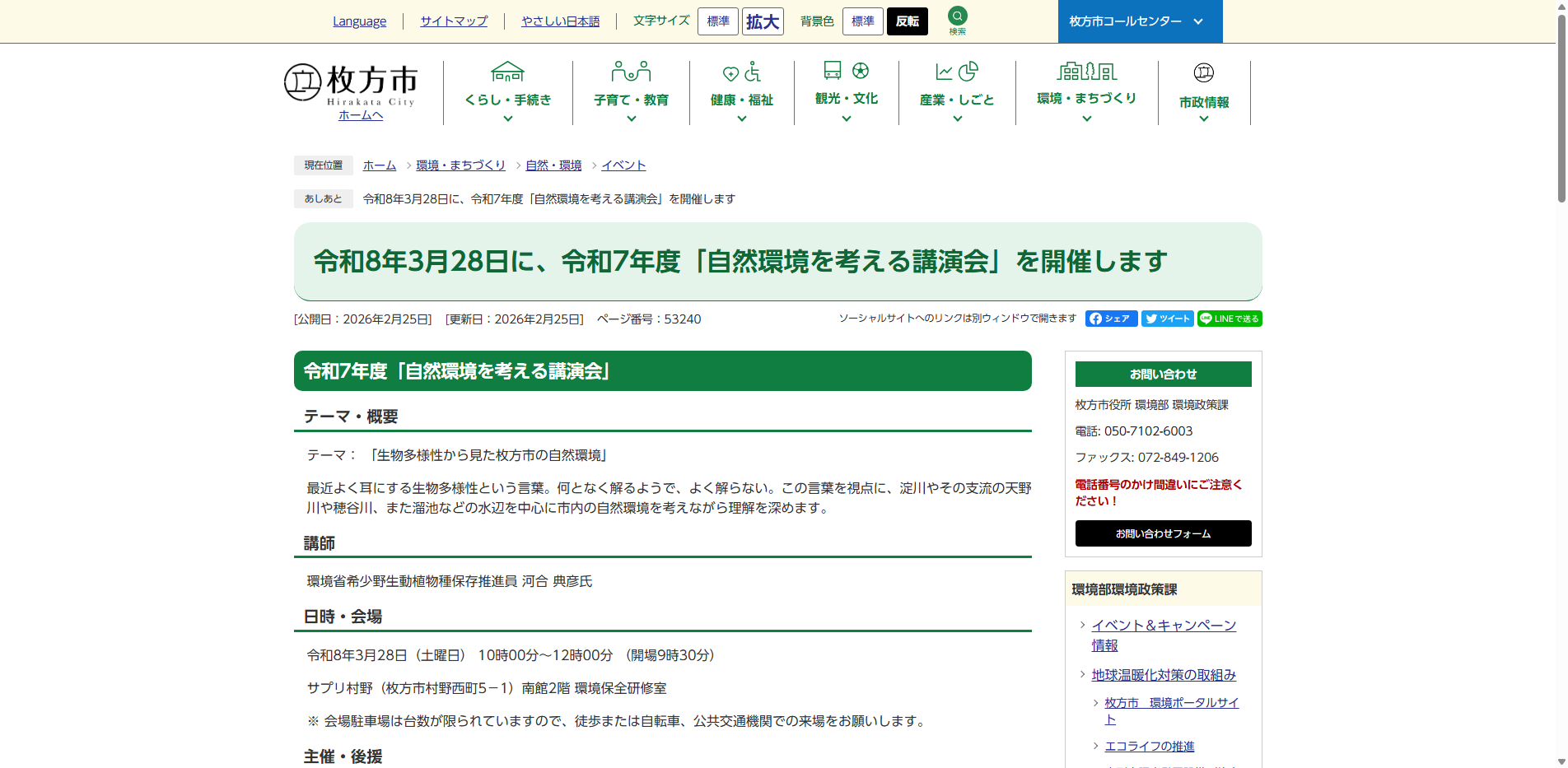Open the Language link

[359, 21]
